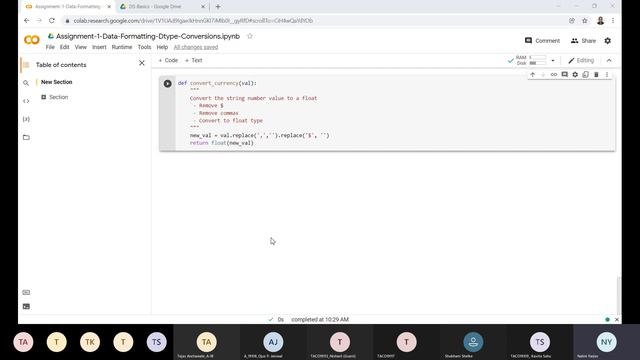Viewport: 640px width, 360px height.
Task: Select the Assignment-1 Colab browser tab
Action: pyautogui.click(x=68, y=7)
